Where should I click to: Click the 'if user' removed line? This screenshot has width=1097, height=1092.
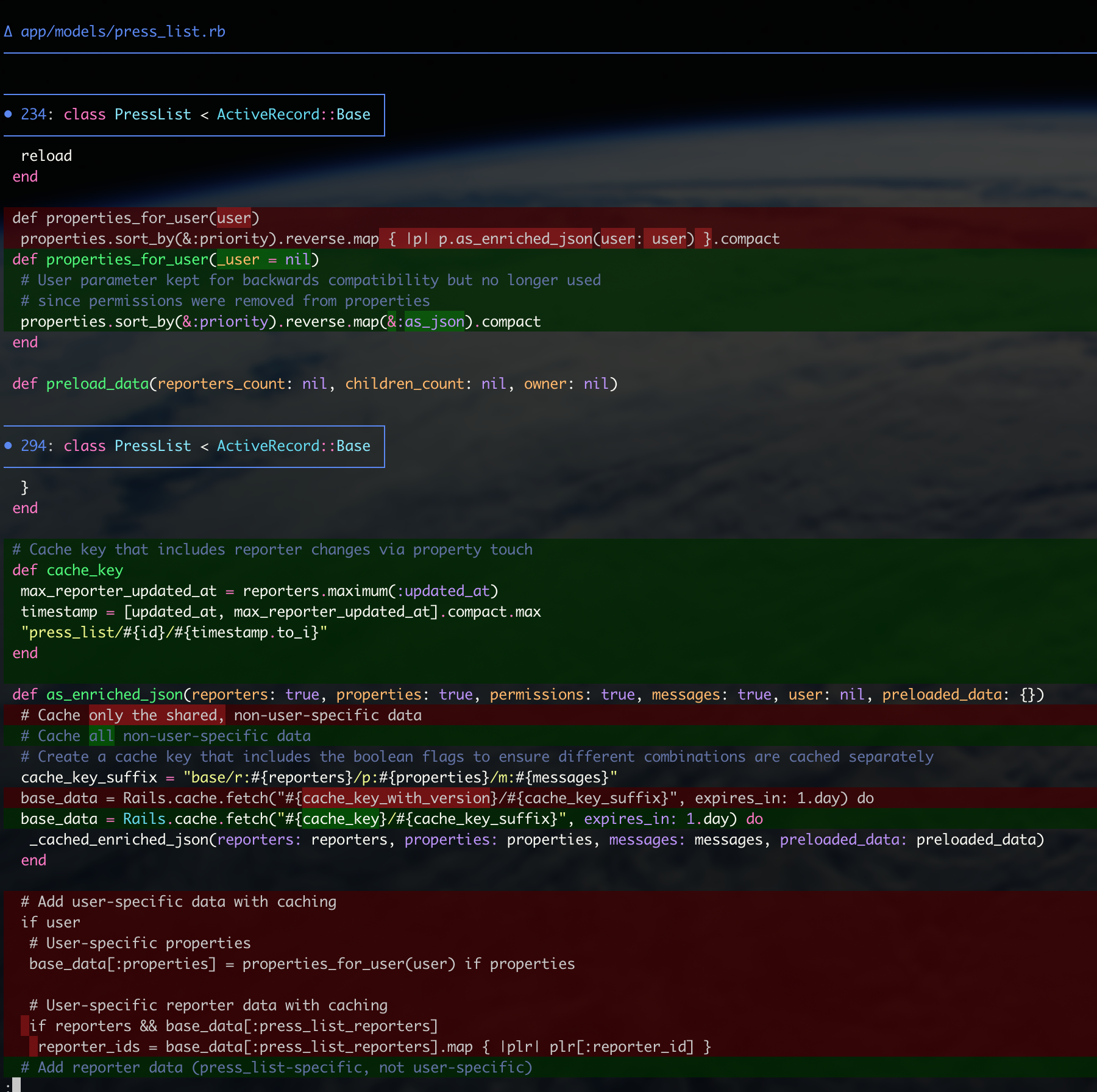click(51, 923)
